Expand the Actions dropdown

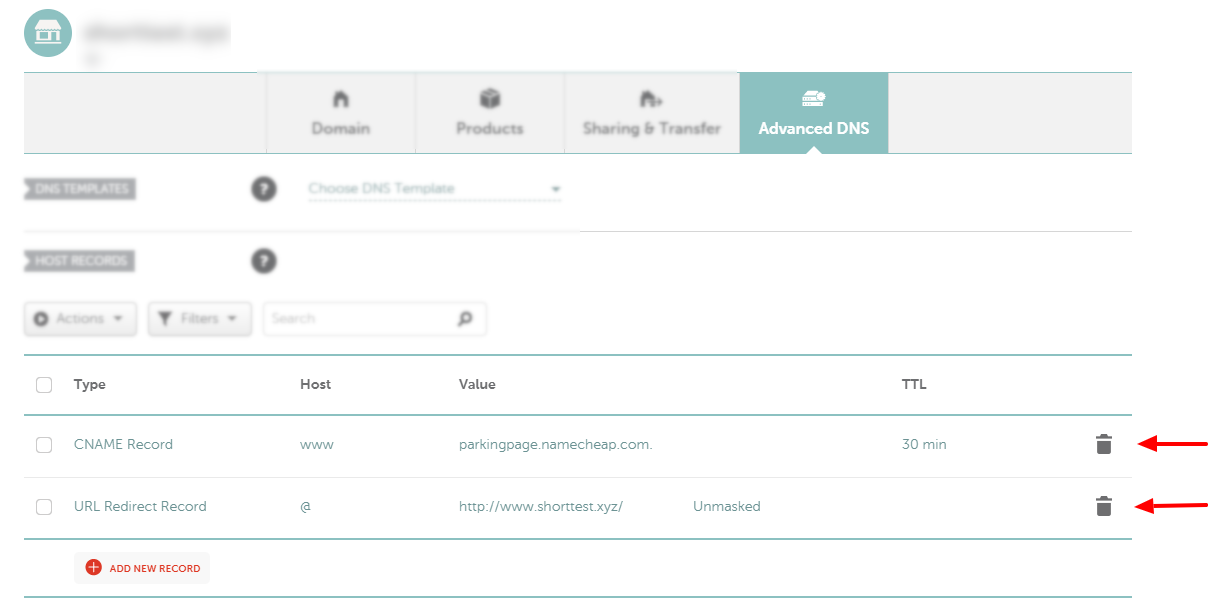tap(80, 318)
